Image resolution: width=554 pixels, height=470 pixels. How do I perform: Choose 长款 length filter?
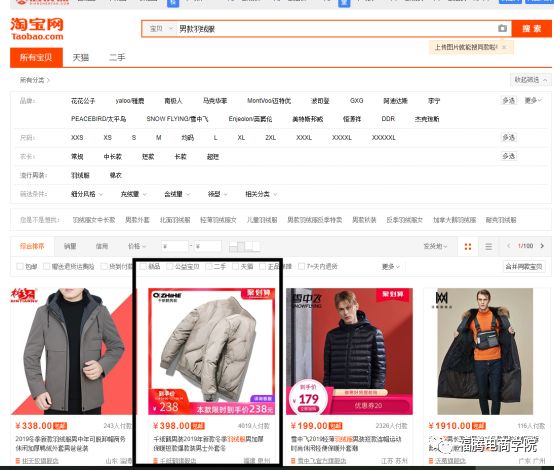[x=180, y=157]
